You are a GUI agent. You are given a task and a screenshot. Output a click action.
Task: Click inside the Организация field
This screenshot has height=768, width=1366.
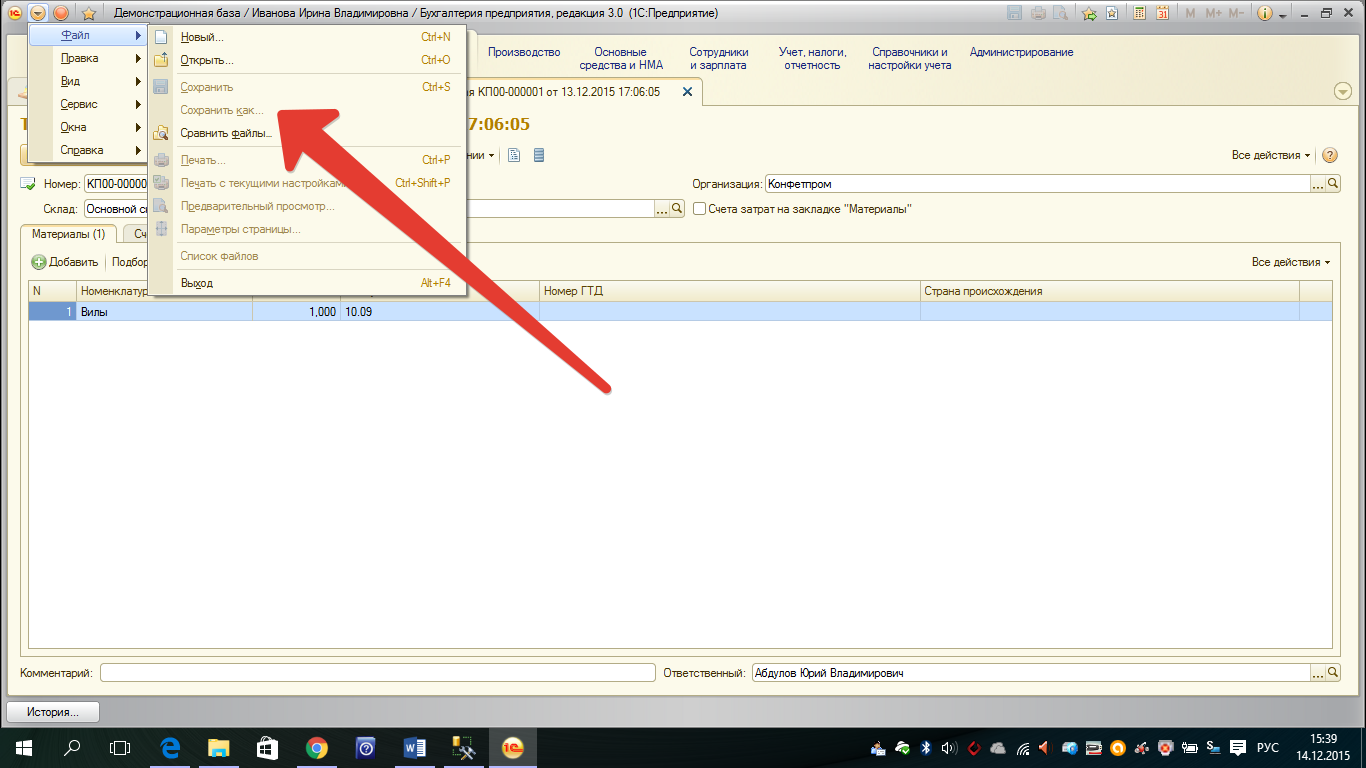[x=1038, y=184]
